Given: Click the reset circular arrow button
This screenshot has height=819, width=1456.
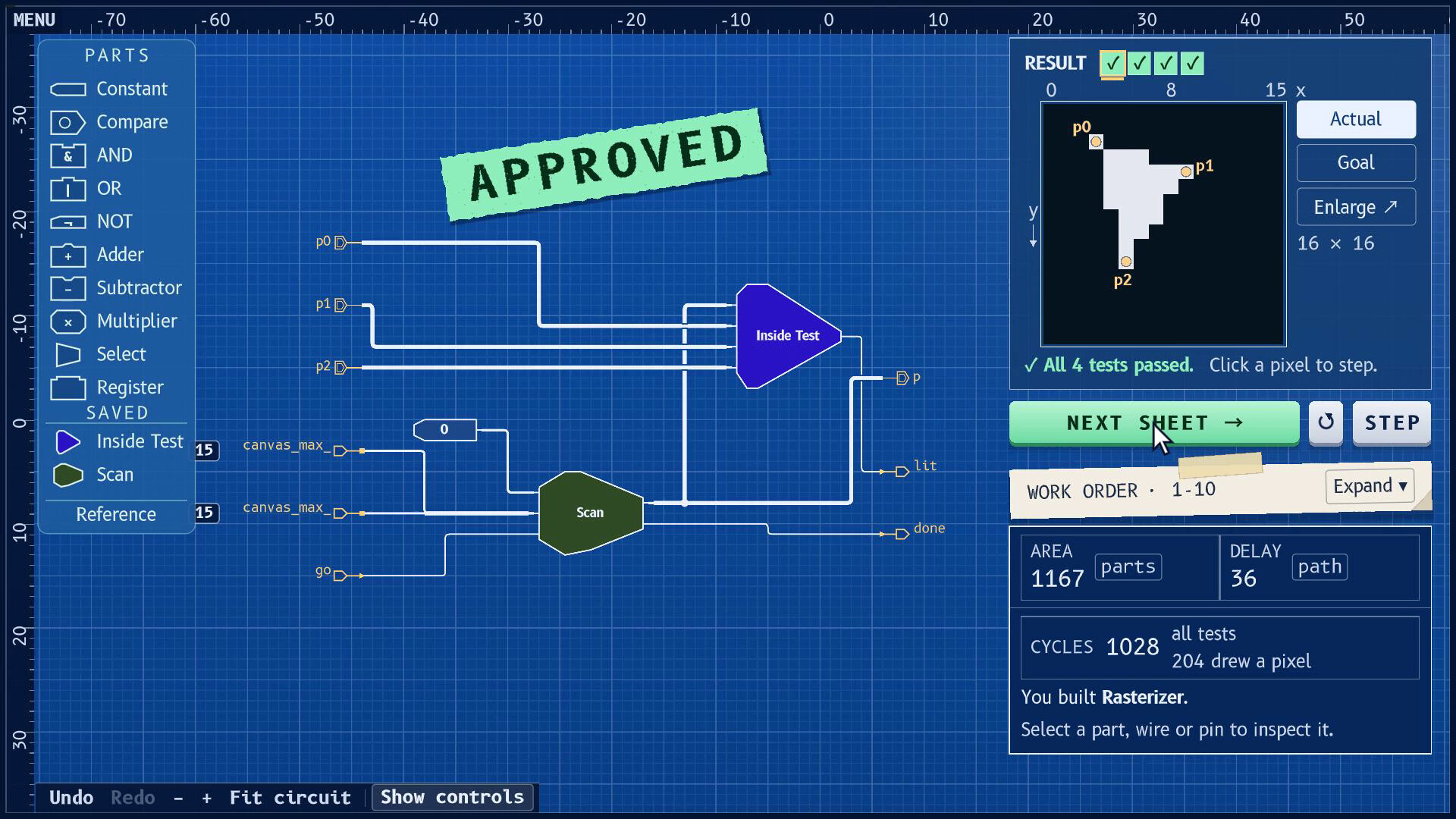Looking at the screenshot, I should (x=1326, y=422).
